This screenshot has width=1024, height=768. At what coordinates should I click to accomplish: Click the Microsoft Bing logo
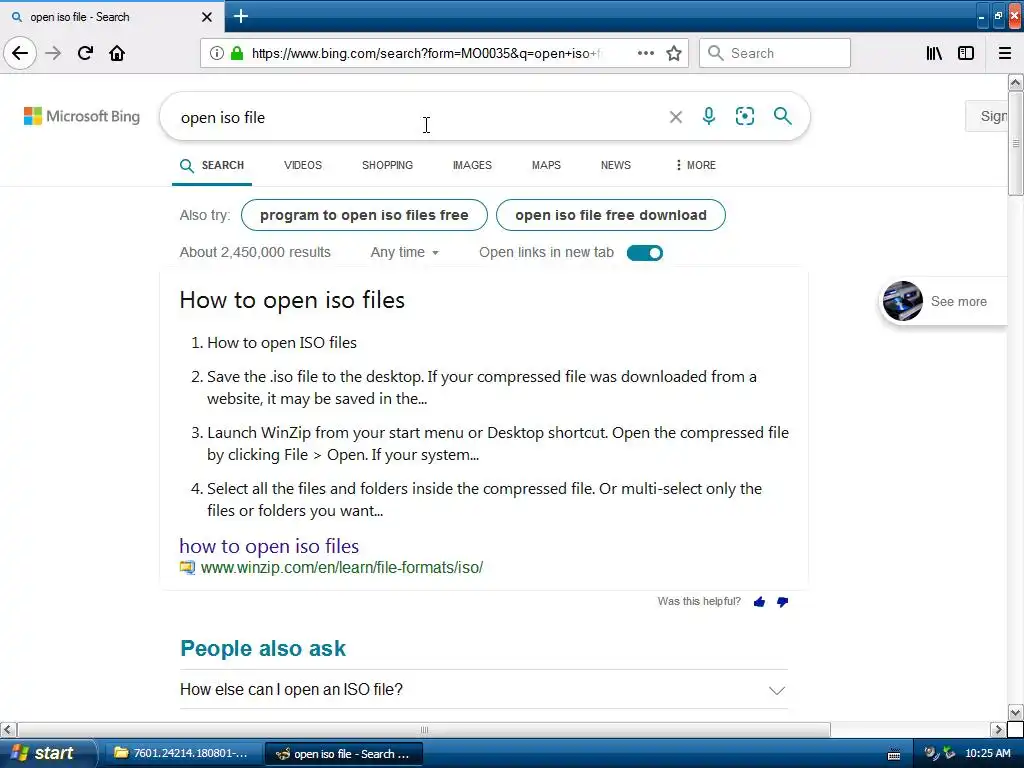click(x=82, y=116)
